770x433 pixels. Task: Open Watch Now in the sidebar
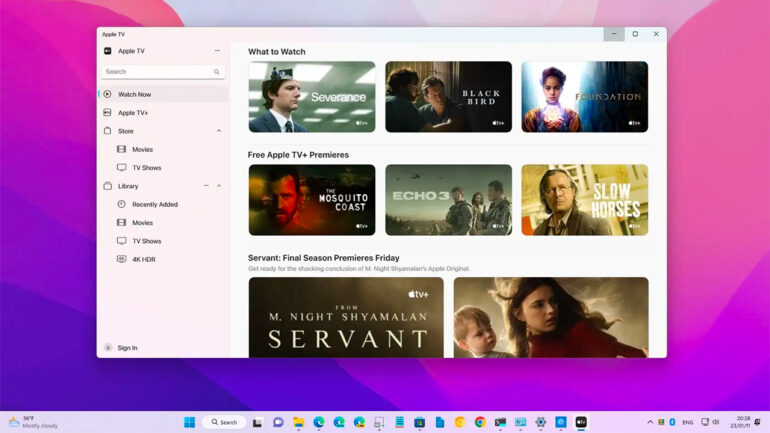[134, 94]
